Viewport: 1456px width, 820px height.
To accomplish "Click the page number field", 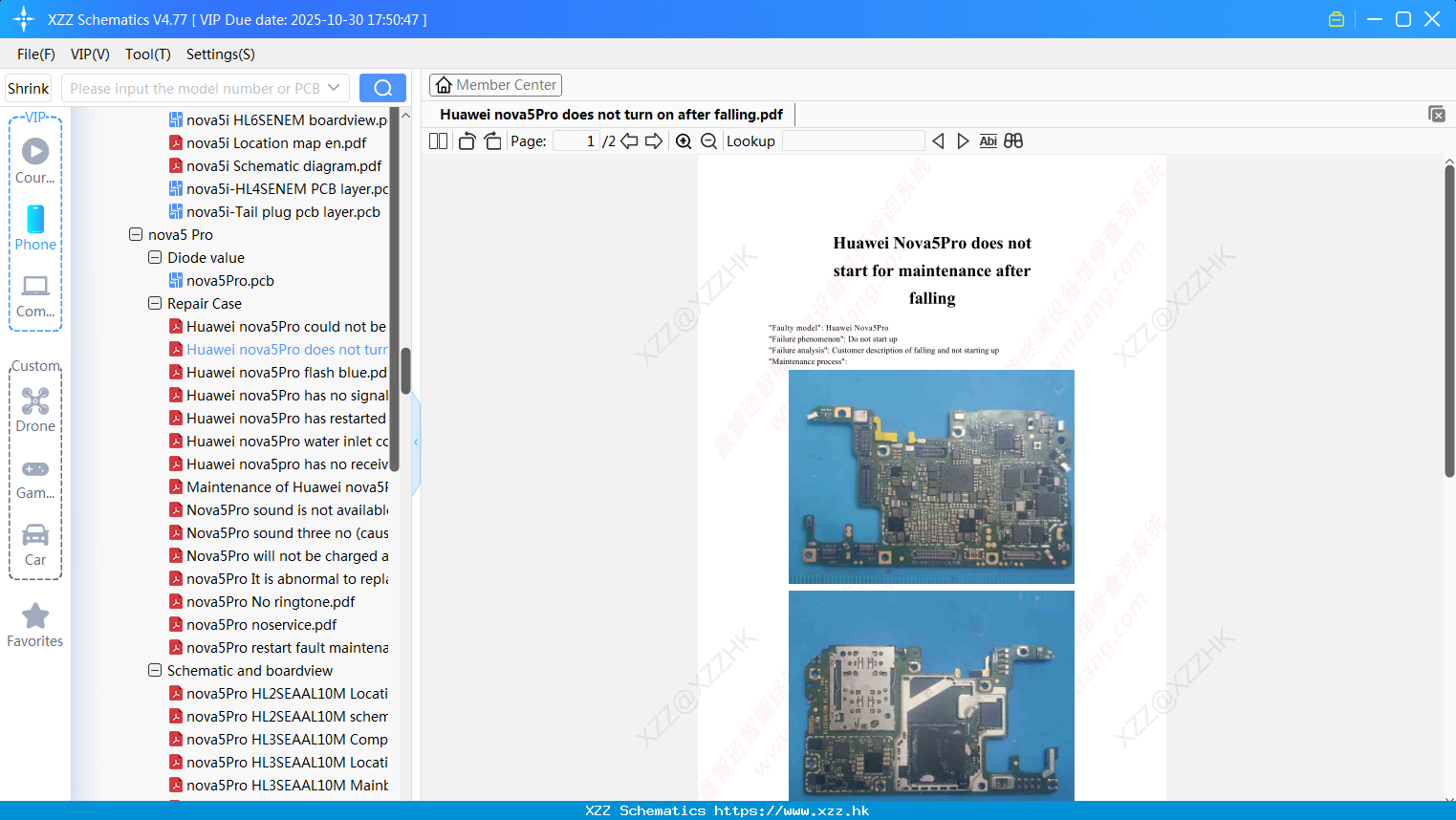I will (576, 141).
